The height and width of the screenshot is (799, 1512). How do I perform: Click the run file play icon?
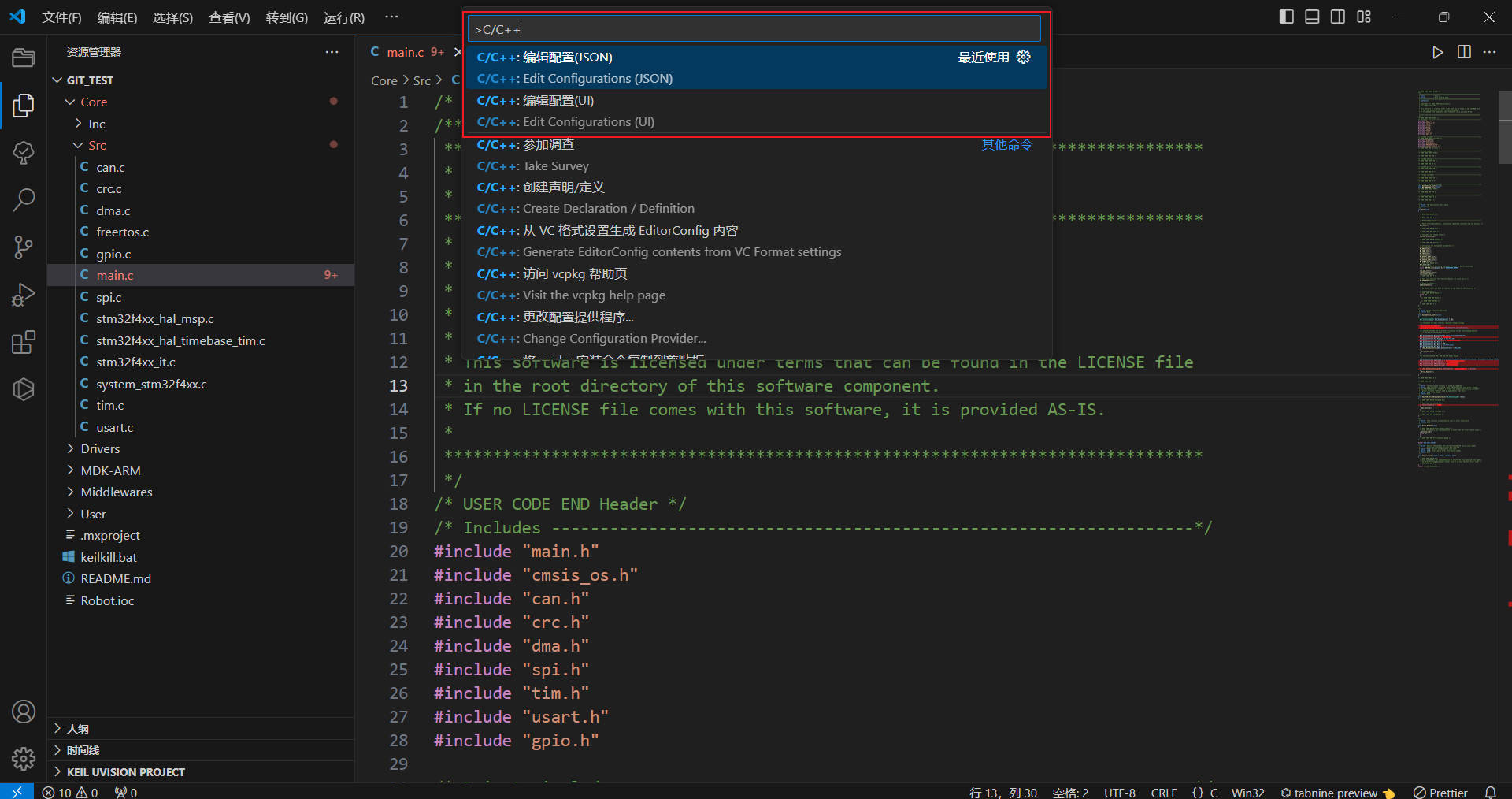click(x=1437, y=52)
